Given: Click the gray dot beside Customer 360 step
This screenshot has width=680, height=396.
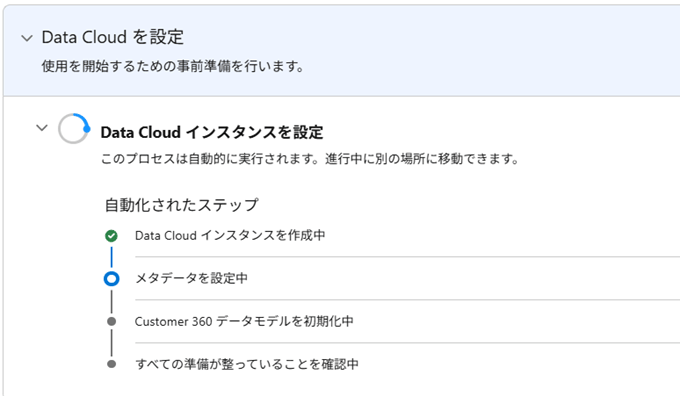Looking at the screenshot, I should coord(111,321).
